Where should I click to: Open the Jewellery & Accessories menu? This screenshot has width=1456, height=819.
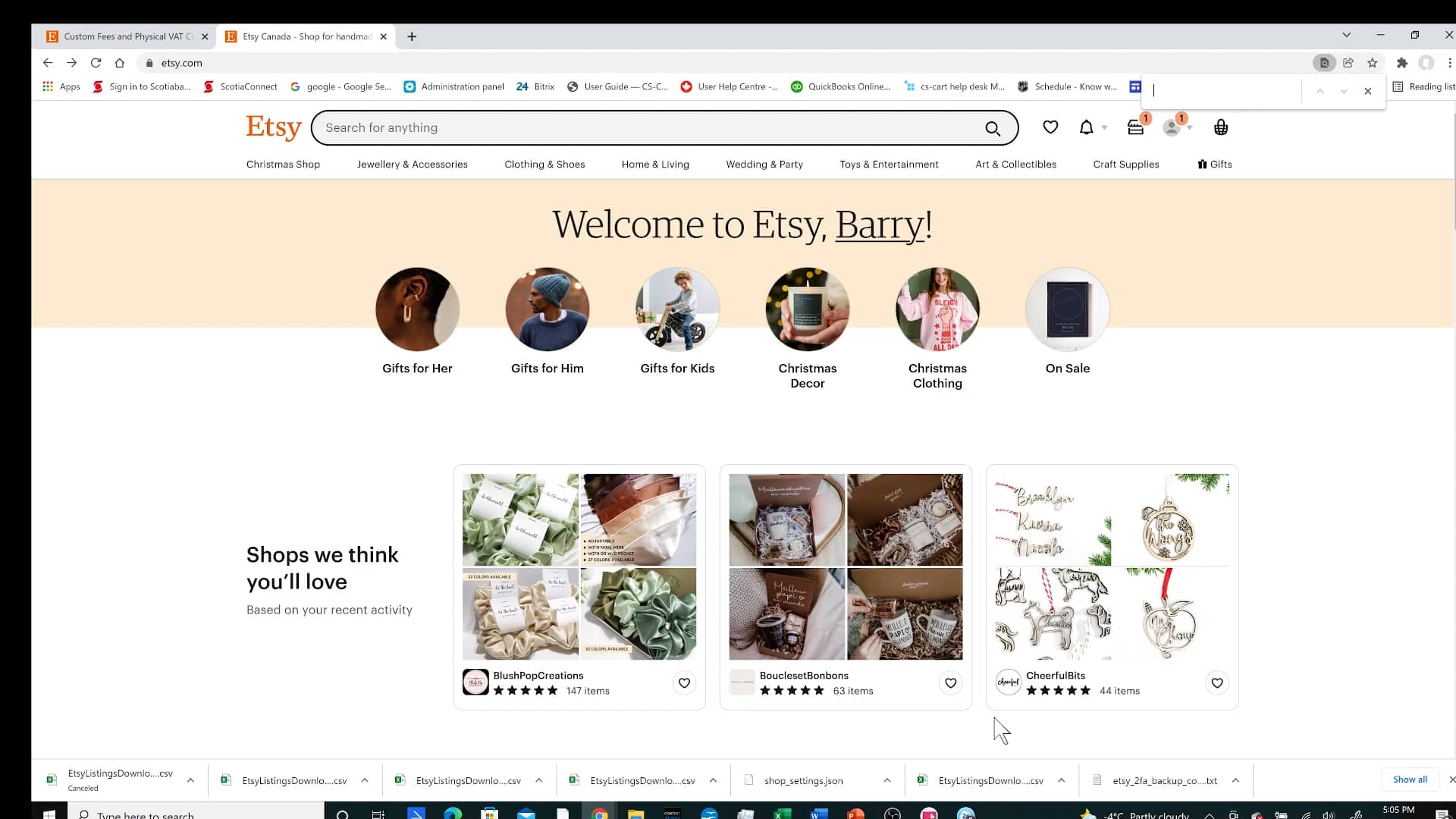(x=412, y=164)
